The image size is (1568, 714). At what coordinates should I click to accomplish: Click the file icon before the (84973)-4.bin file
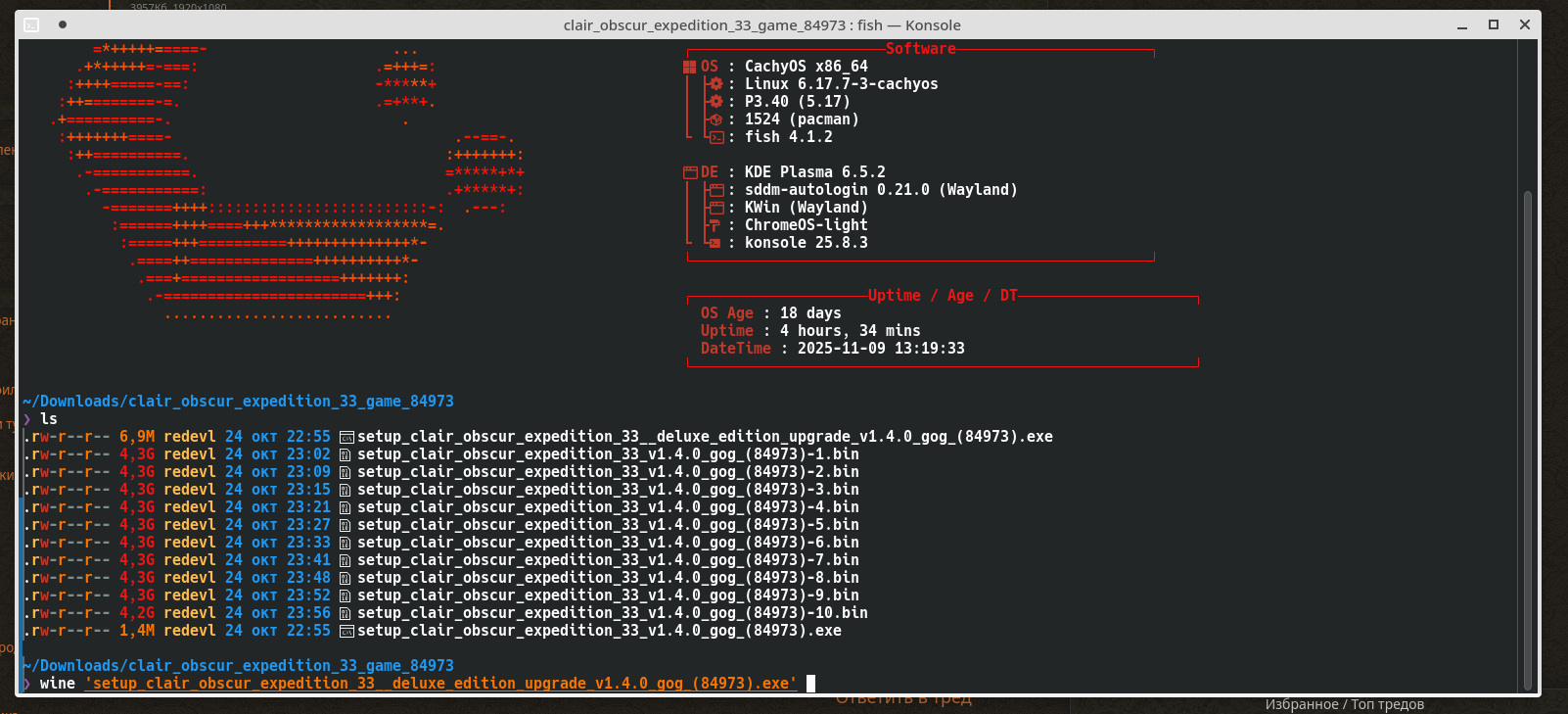point(346,507)
